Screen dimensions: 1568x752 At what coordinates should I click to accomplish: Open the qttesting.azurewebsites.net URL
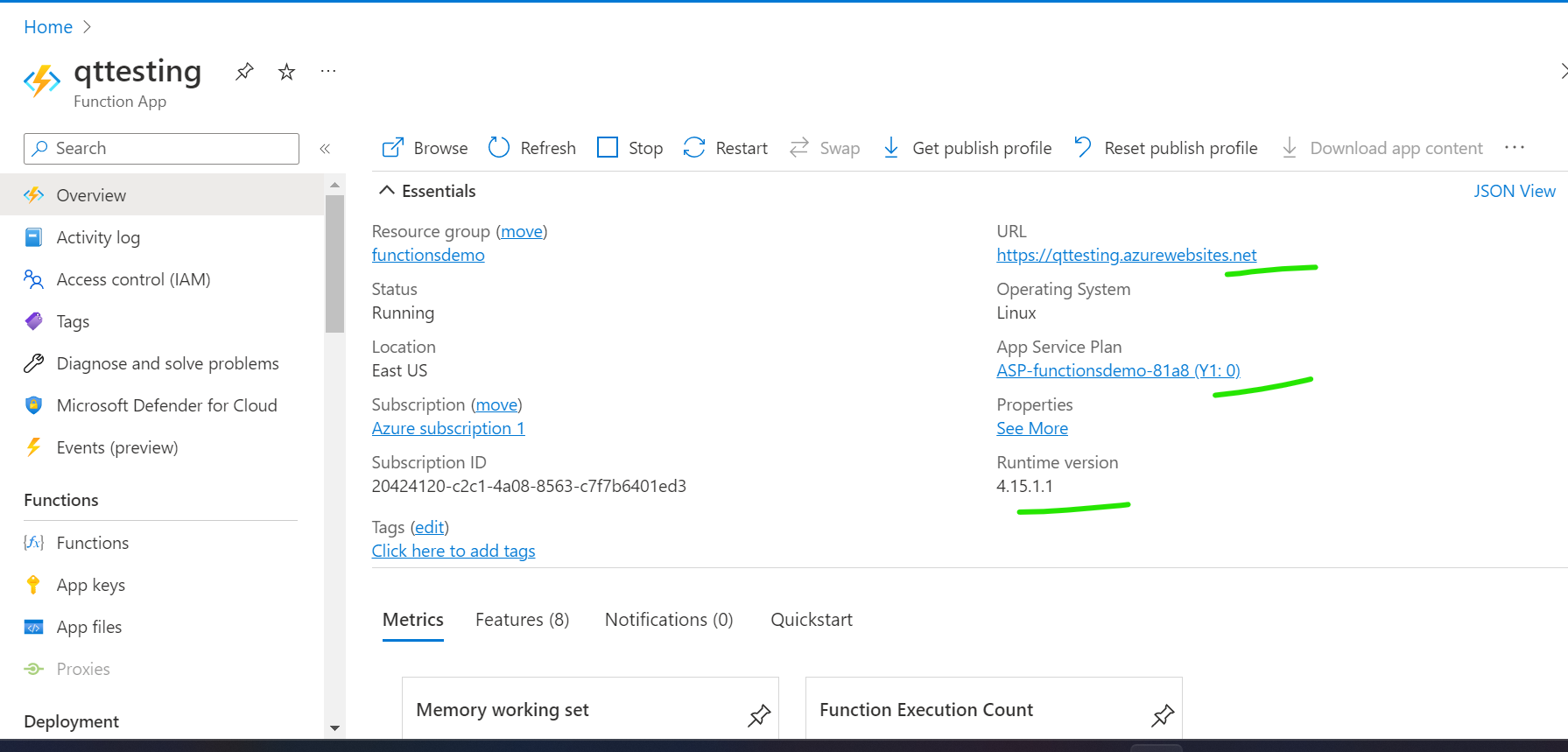click(1127, 255)
